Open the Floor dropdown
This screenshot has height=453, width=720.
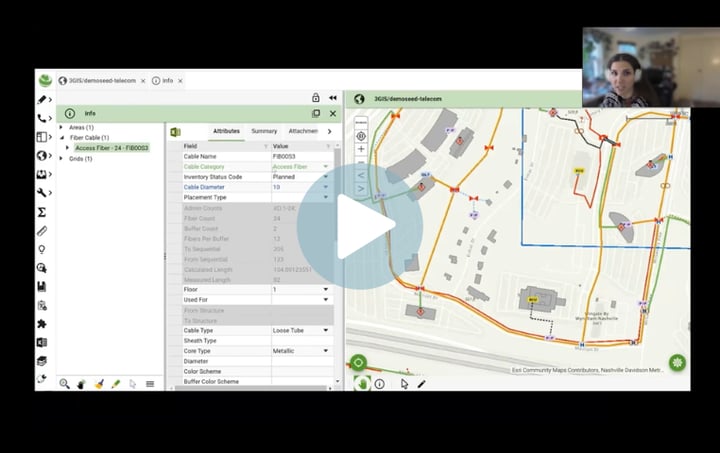326,290
